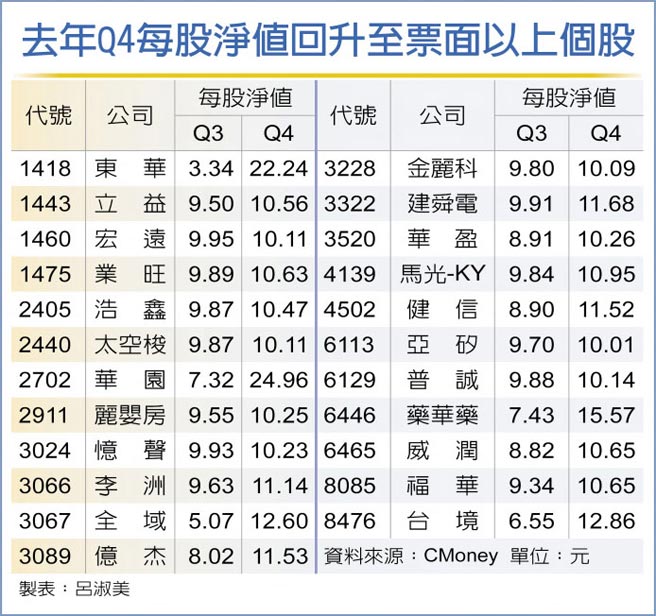Screen dimensions: 656x616
Task: Select Q3 value 3.34
Action: click(x=211, y=169)
